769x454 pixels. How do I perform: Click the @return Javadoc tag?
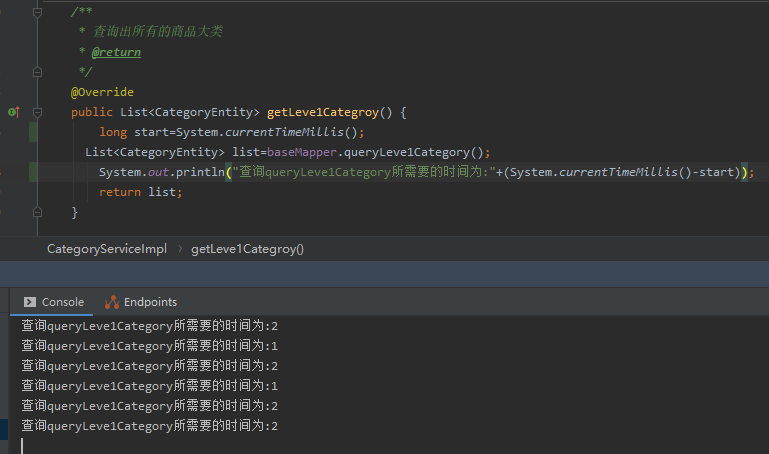(116, 52)
